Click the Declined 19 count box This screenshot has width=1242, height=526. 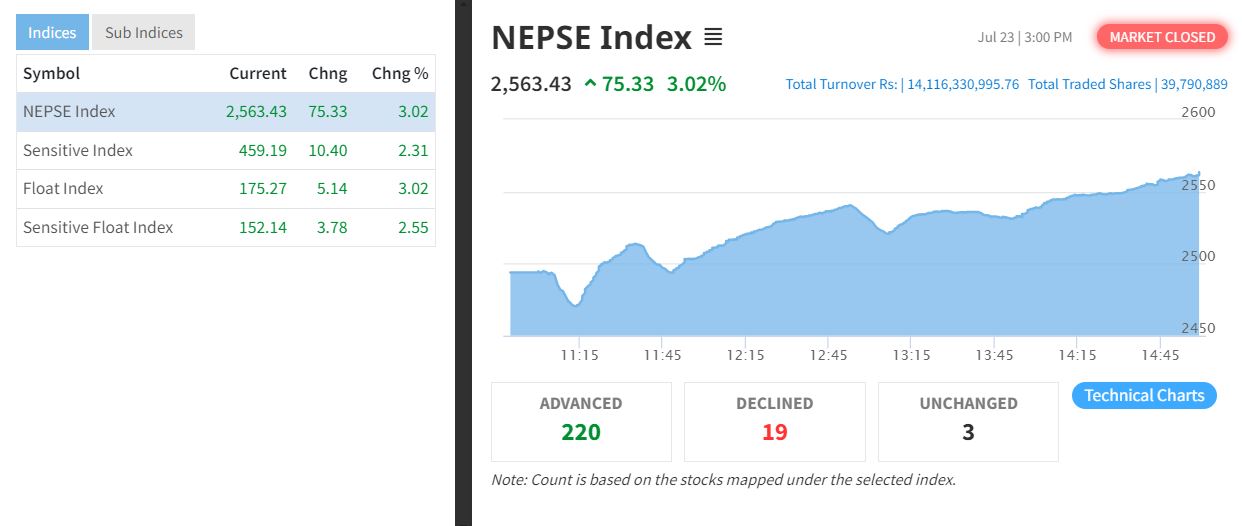pyautogui.click(x=775, y=421)
